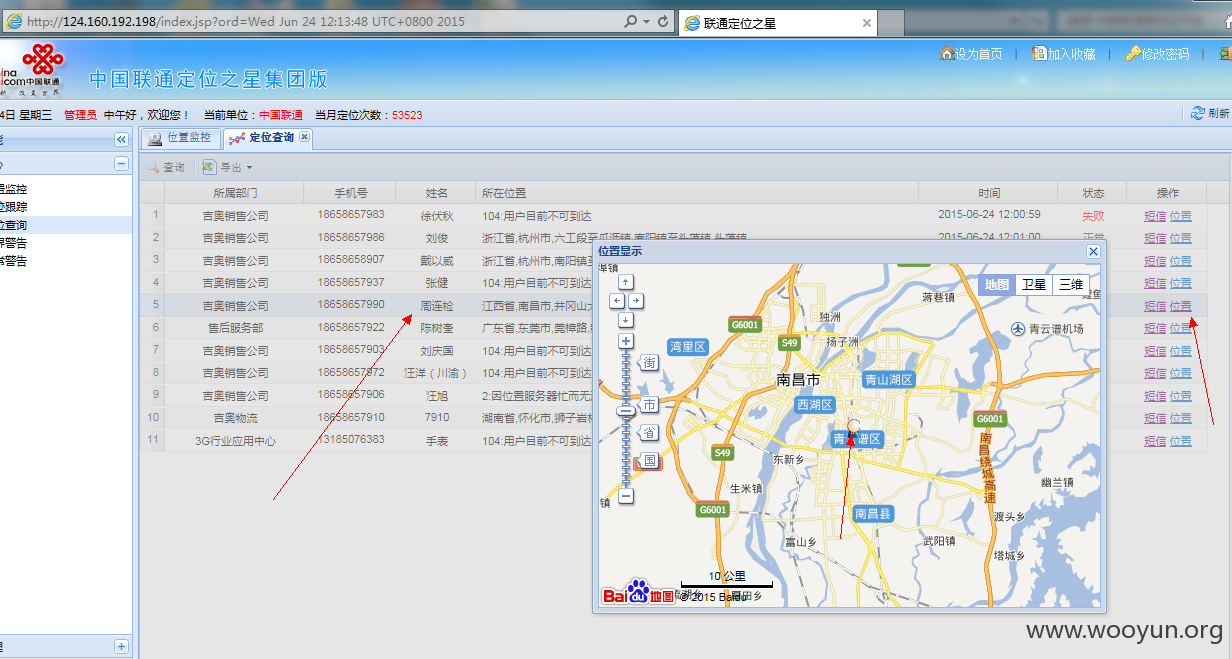This screenshot has width=1232, height=659.
Task: Switch map to 卫星 satellite view
Action: click(x=1033, y=284)
